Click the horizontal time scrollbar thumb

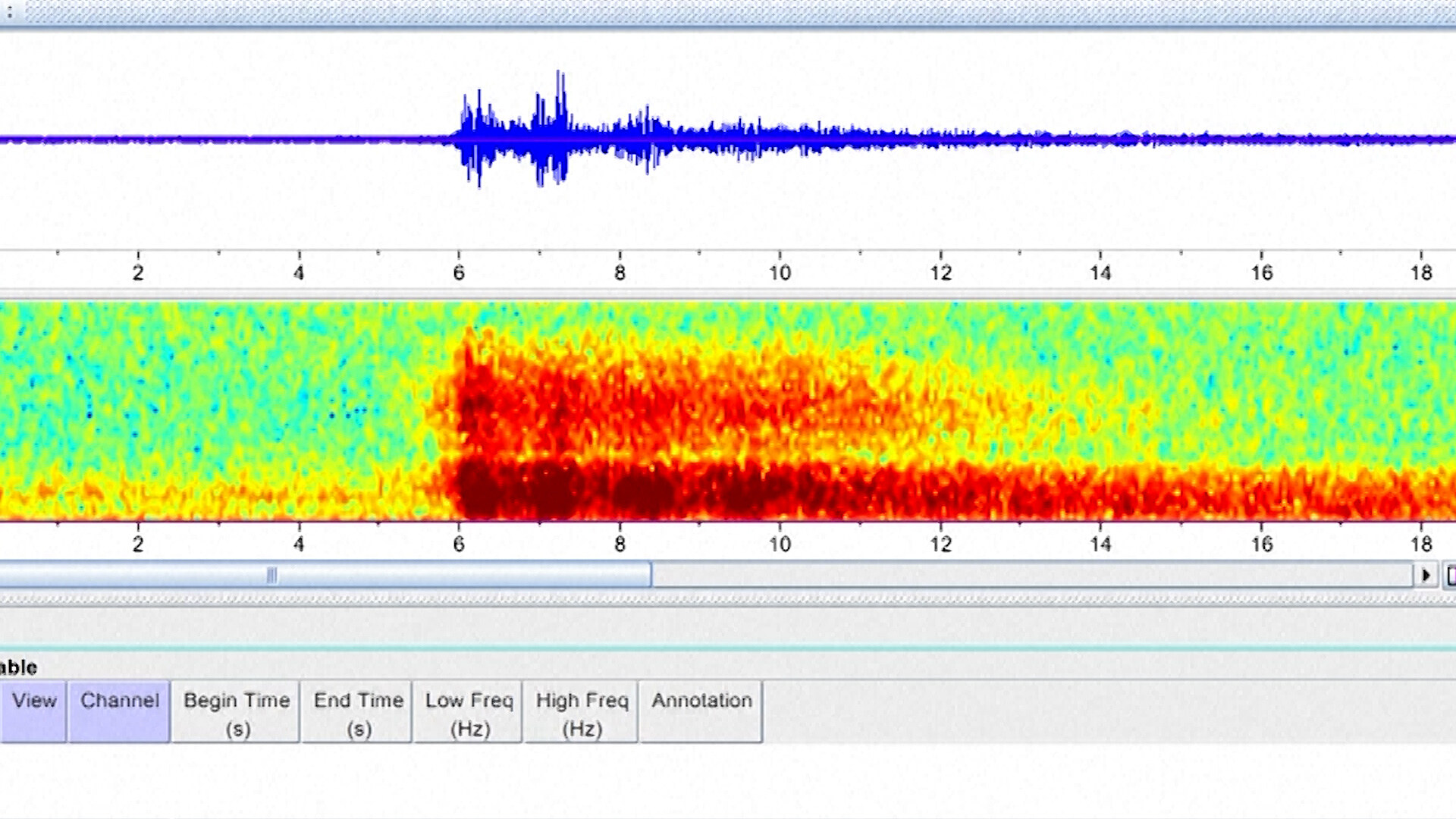455,576
